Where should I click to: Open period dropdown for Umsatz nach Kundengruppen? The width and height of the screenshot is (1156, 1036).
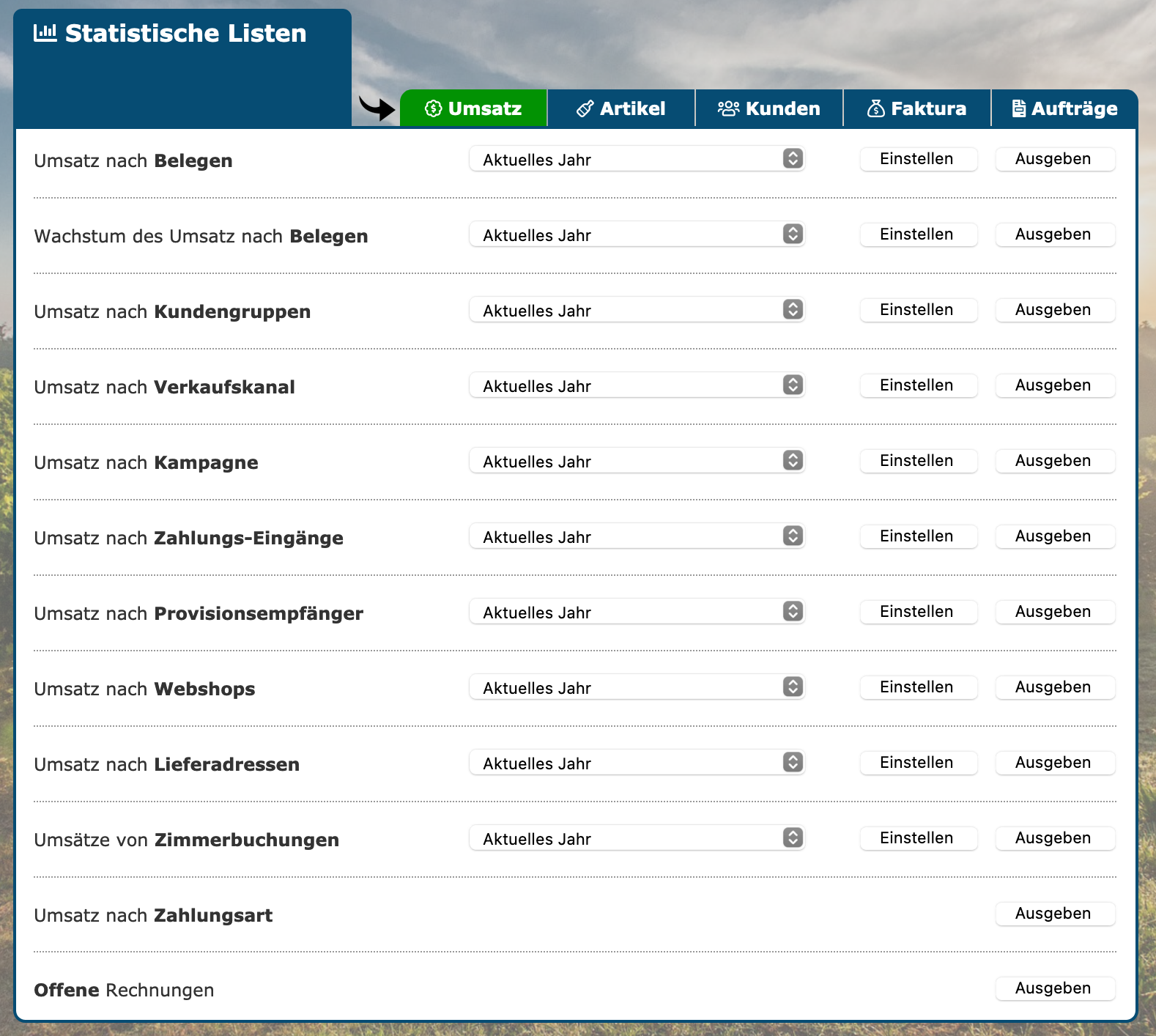pyautogui.click(x=637, y=310)
